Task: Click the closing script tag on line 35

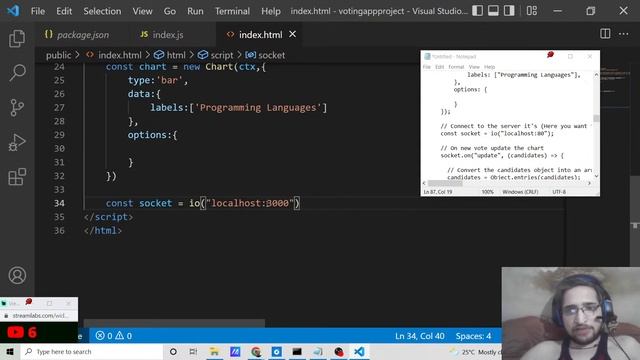Action: coord(108,217)
